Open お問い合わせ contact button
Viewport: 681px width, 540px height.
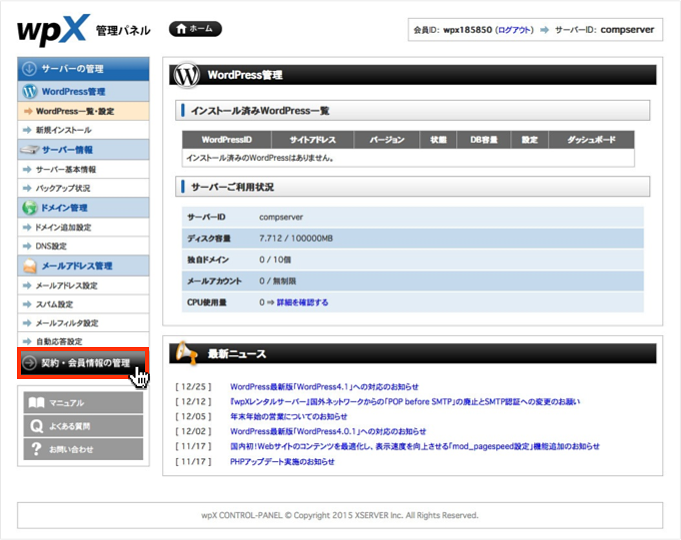click(x=83, y=449)
